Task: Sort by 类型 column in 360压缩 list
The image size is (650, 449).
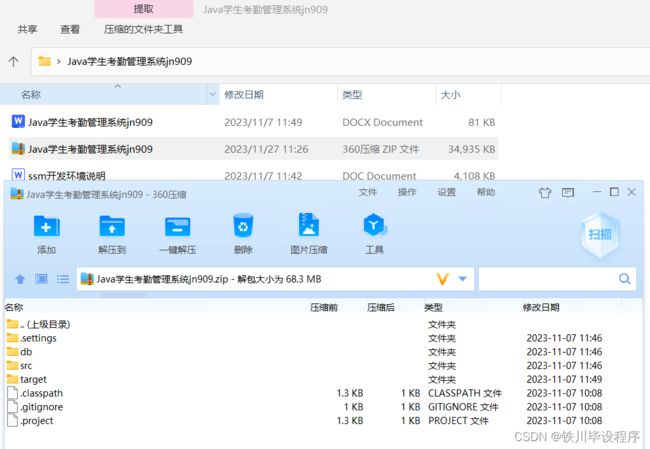Action: [433, 308]
